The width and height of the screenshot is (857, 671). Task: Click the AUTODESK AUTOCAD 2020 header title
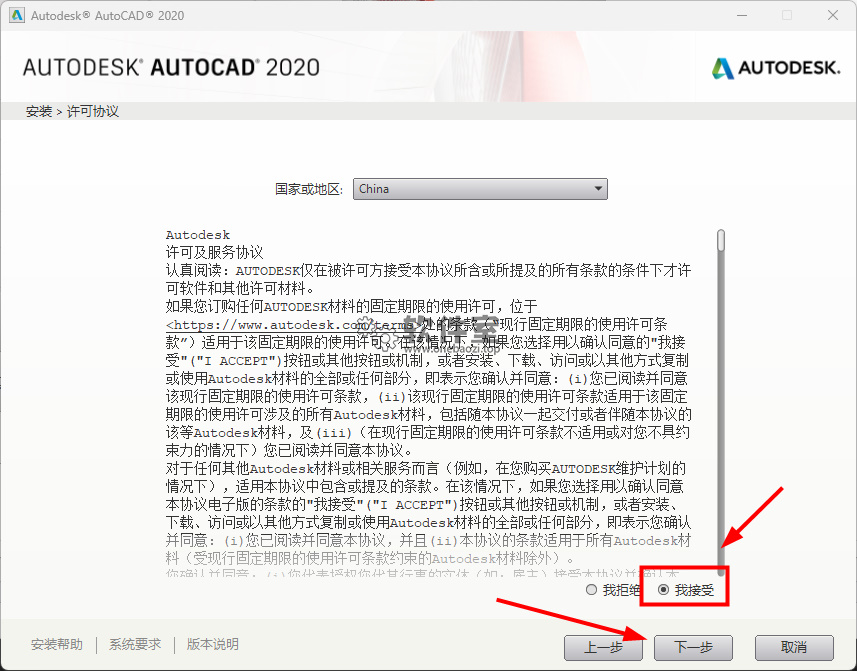coord(171,67)
